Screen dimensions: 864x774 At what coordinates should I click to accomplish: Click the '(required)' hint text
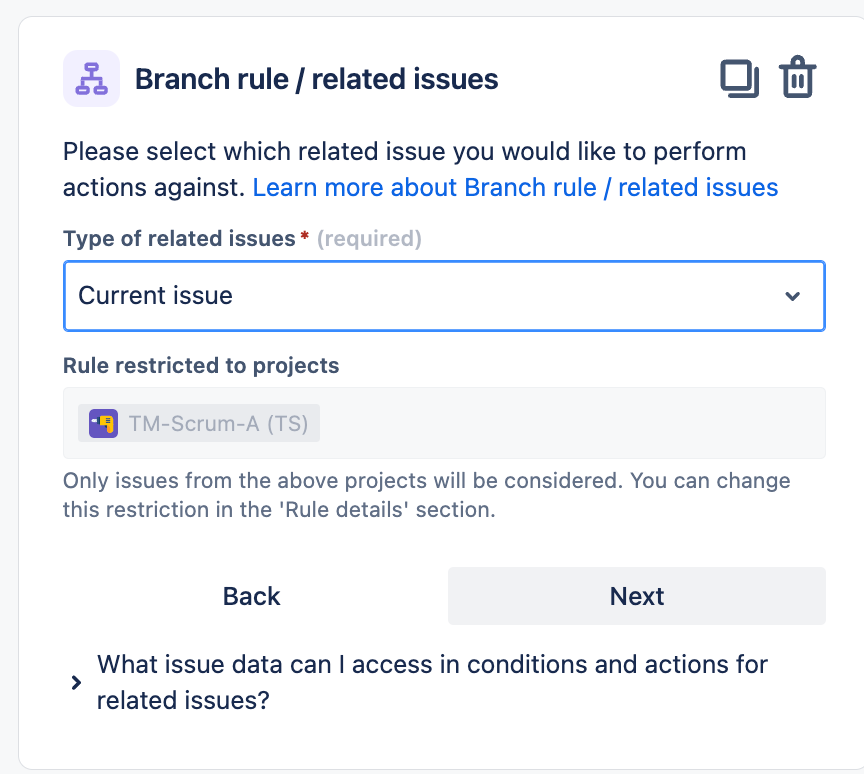pos(369,239)
